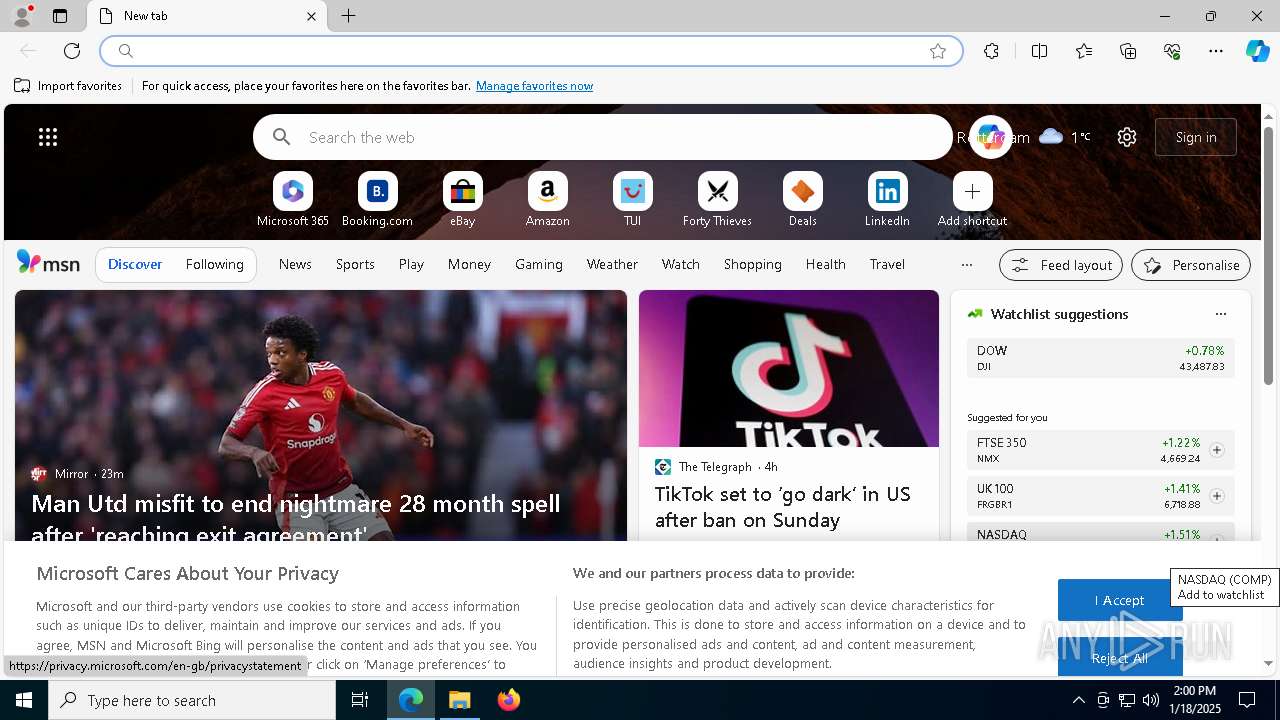Open the Favorites list icon
The width and height of the screenshot is (1280, 720).
1084,51
